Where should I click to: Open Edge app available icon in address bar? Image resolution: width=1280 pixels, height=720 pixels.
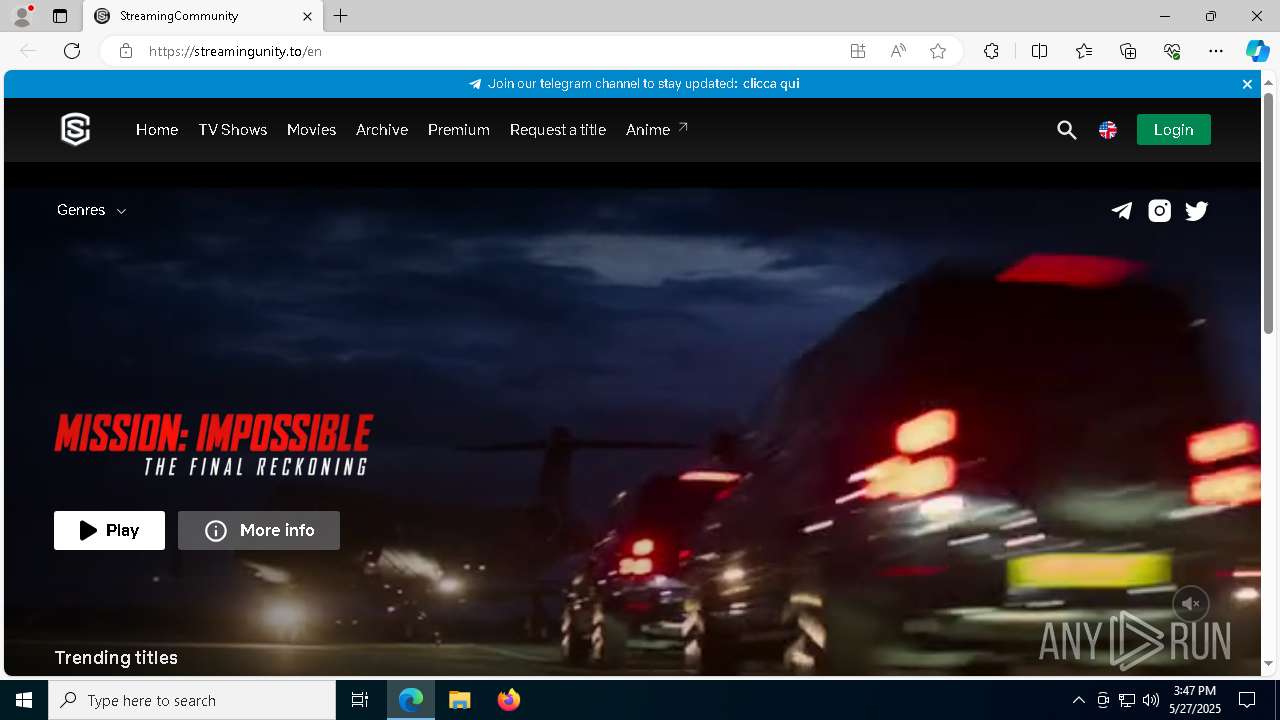(x=857, y=51)
